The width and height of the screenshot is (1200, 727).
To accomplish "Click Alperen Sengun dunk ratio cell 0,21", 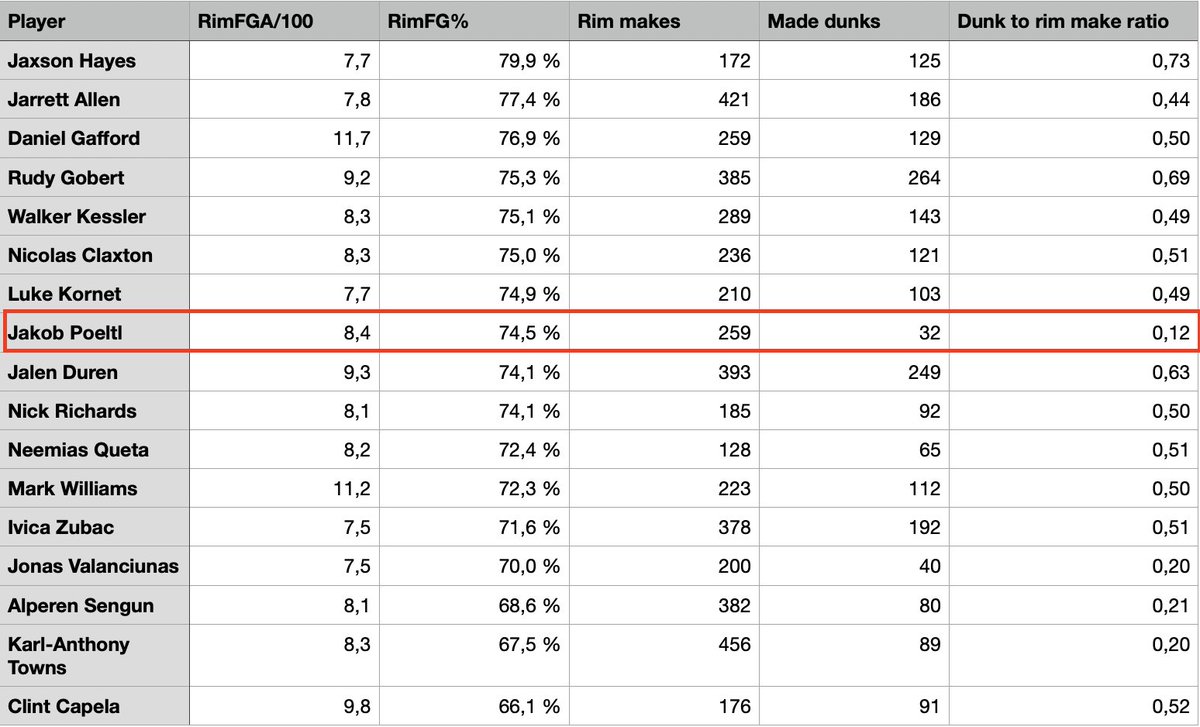I will pyautogui.click(x=1074, y=605).
